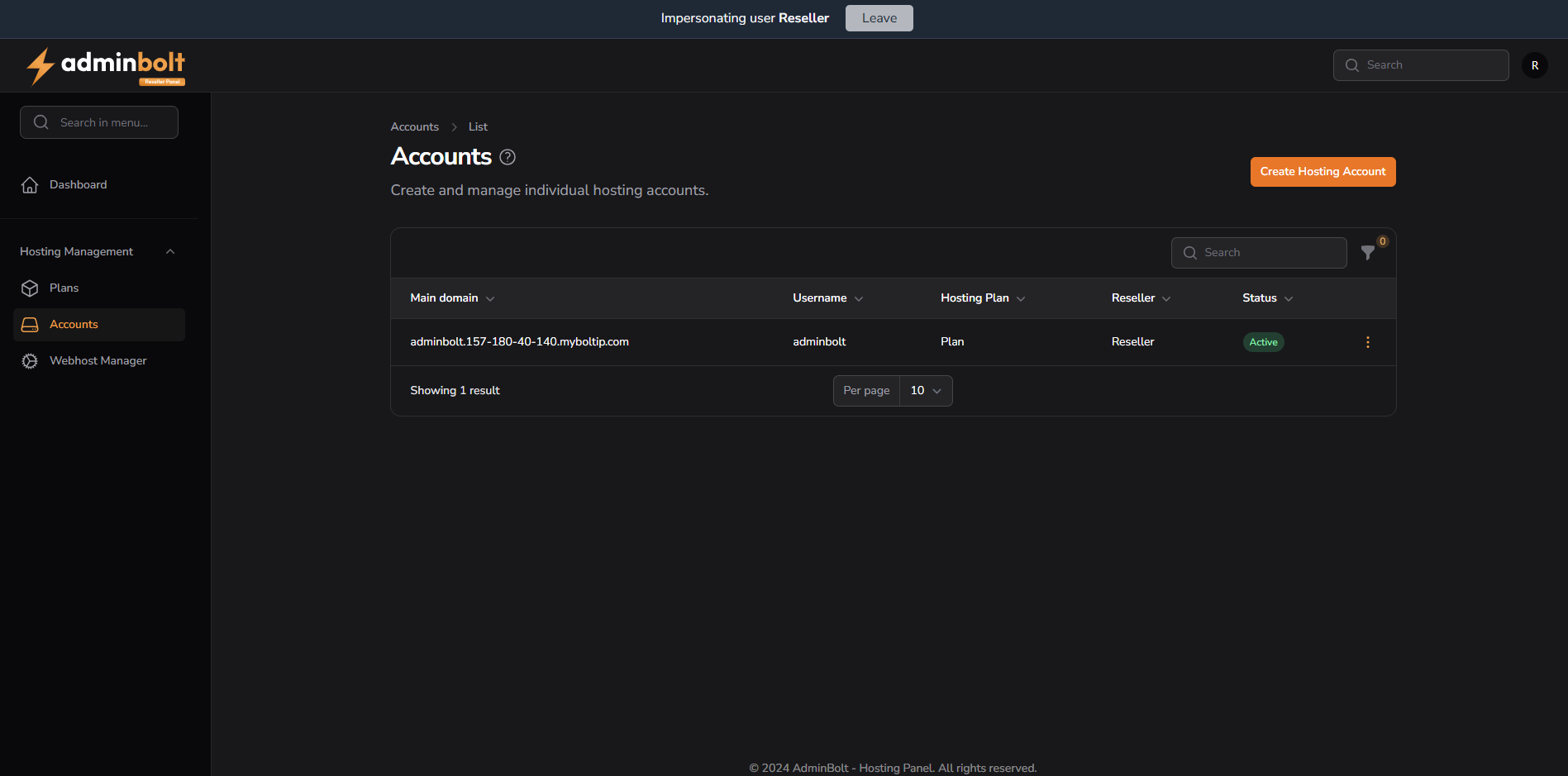
Task: Open the filter icon above the table
Action: pos(1368,253)
